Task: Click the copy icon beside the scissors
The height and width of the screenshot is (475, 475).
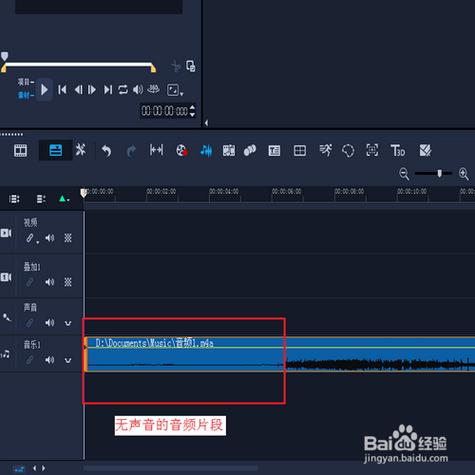Action: coord(191,66)
